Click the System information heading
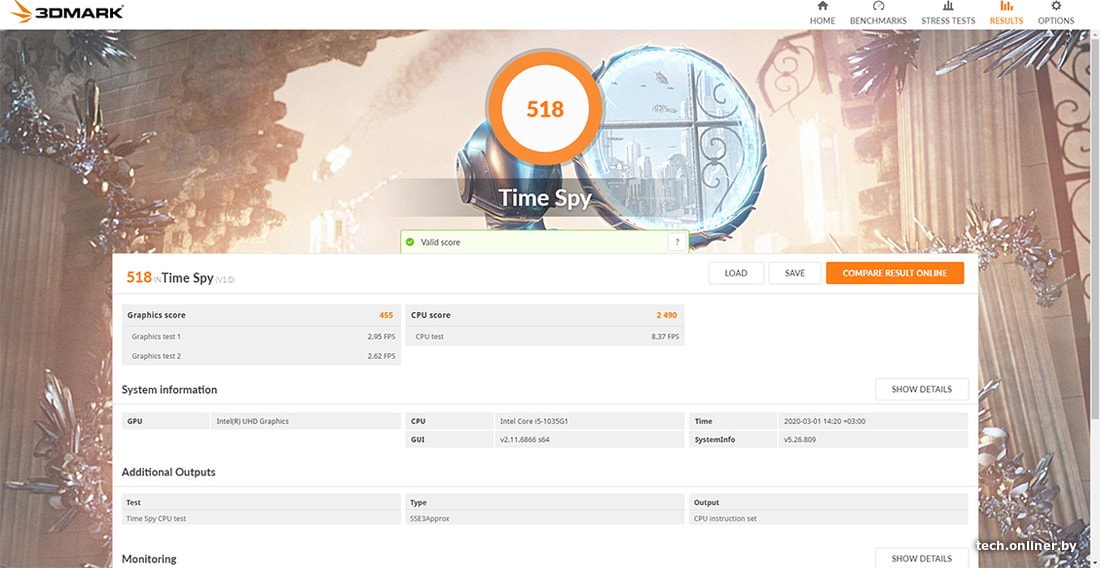The height and width of the screenshot is (569, 1100). pyautogui.click(x=169, y=390)
